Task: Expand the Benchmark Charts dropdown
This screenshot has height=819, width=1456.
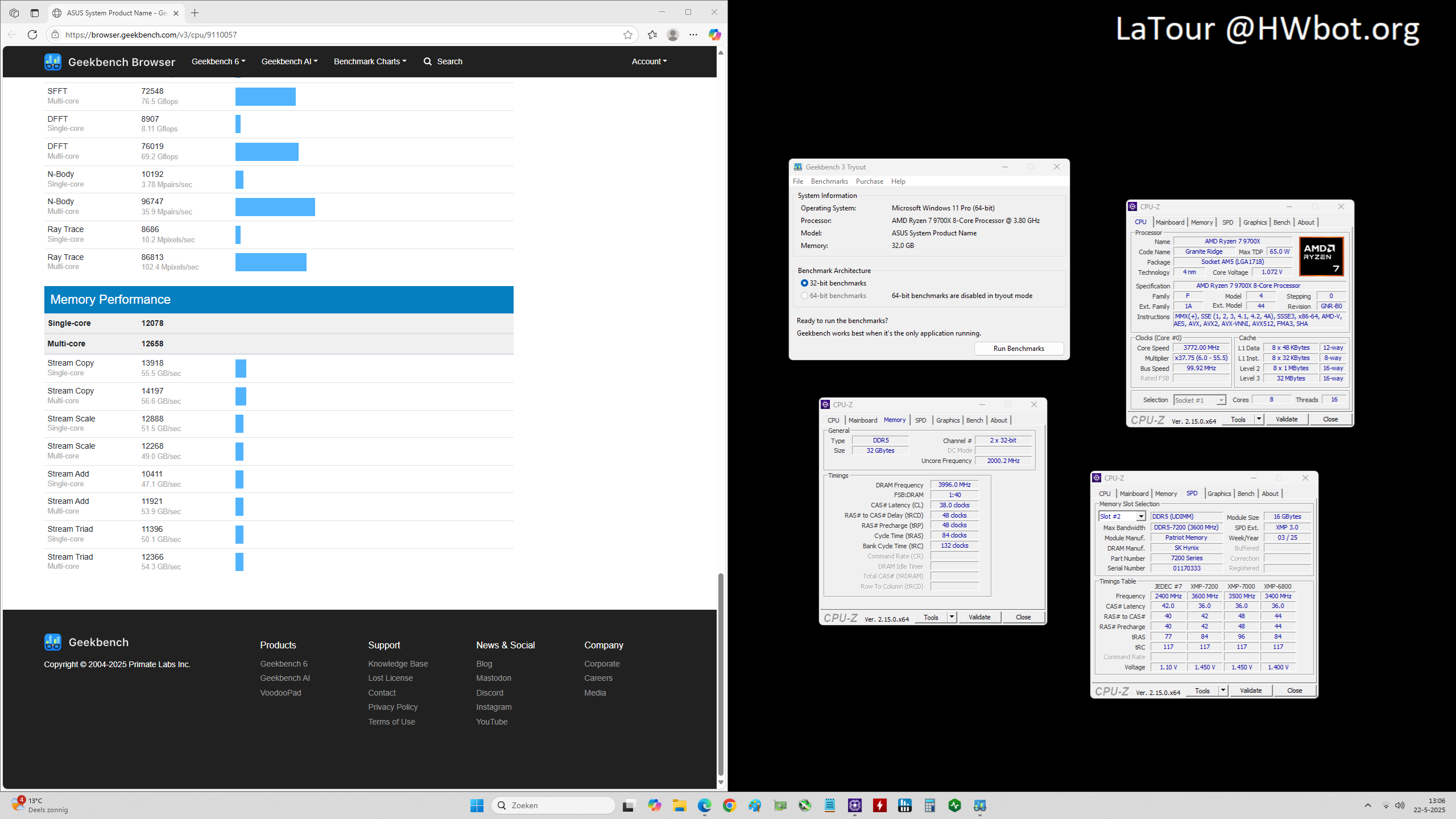Action: pyautogui.click(x=370, y=61)
